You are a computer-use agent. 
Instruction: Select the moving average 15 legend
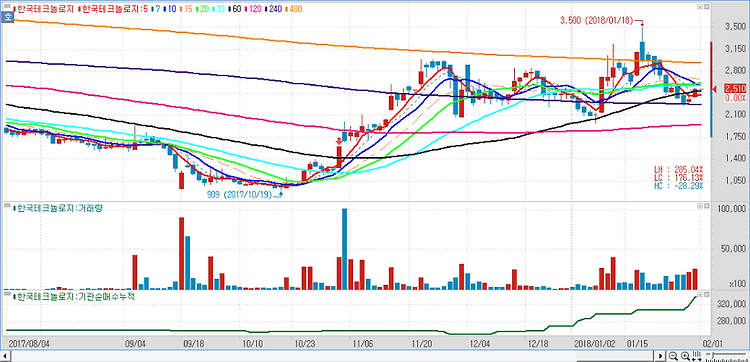[x=187, y=8]
